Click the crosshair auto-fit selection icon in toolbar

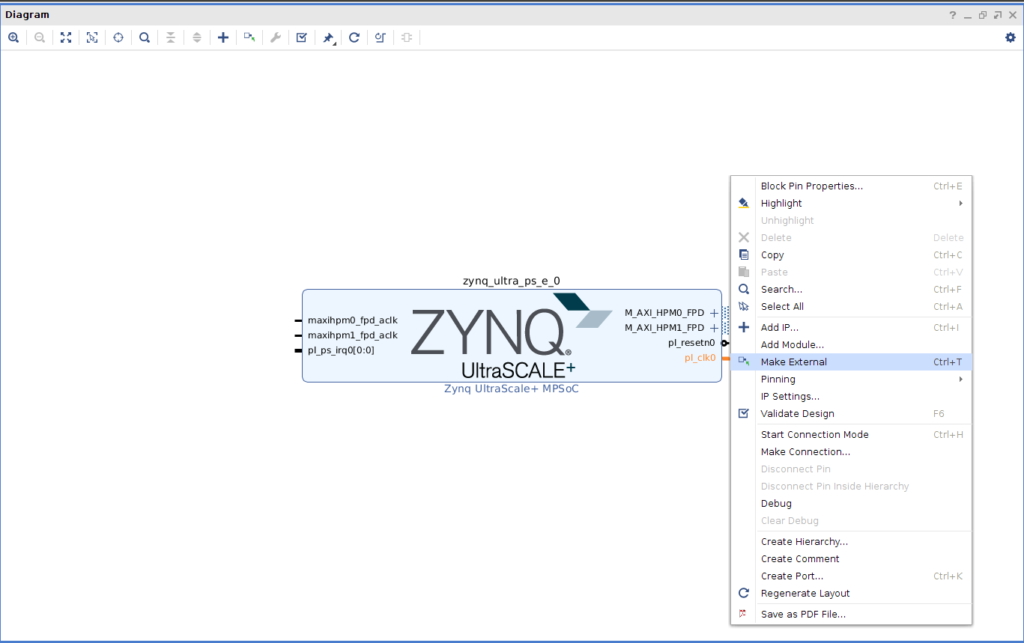click(118, 37)
